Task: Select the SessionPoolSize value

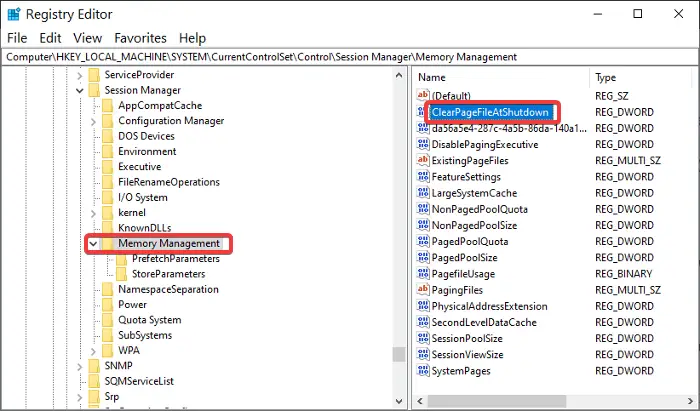Action: pos(467,338)
